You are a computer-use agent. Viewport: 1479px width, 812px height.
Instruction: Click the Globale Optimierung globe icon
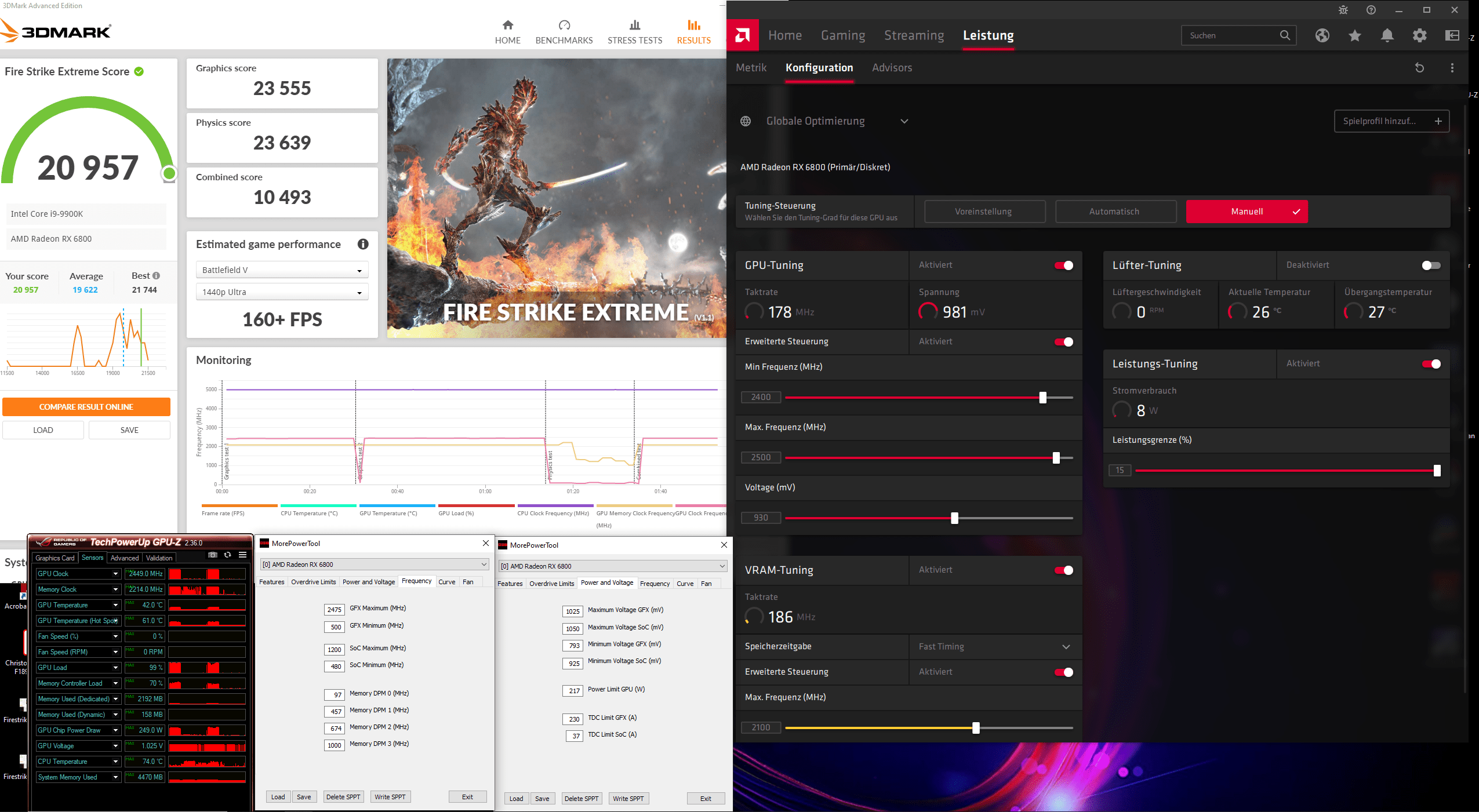coord(746,121)
